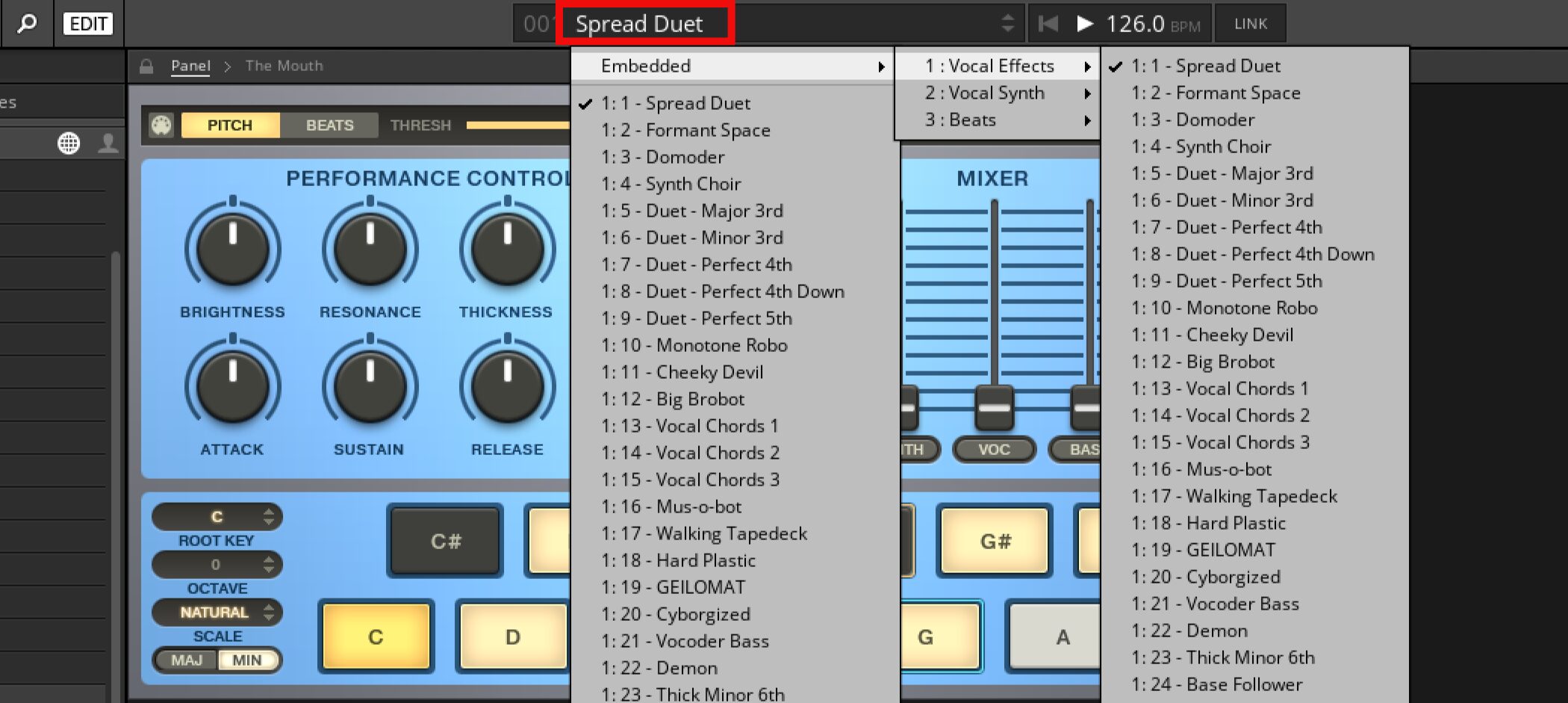Viewport: 1568px width, 703px height.
Task: Start playback with the play icon
Action: (1085, 24)
